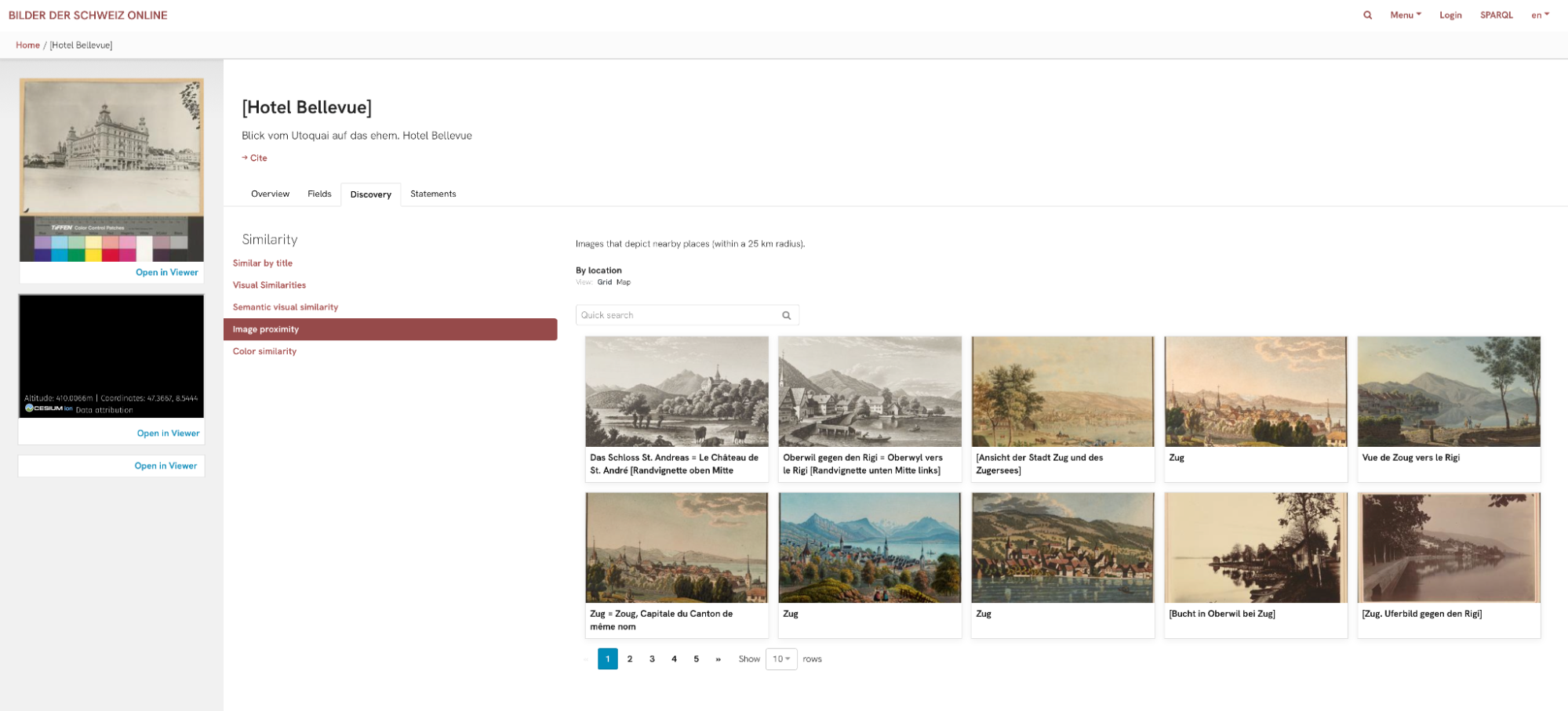Switch to Map view
This screenshot has width=1568, height=711.
tap(624, 282)
